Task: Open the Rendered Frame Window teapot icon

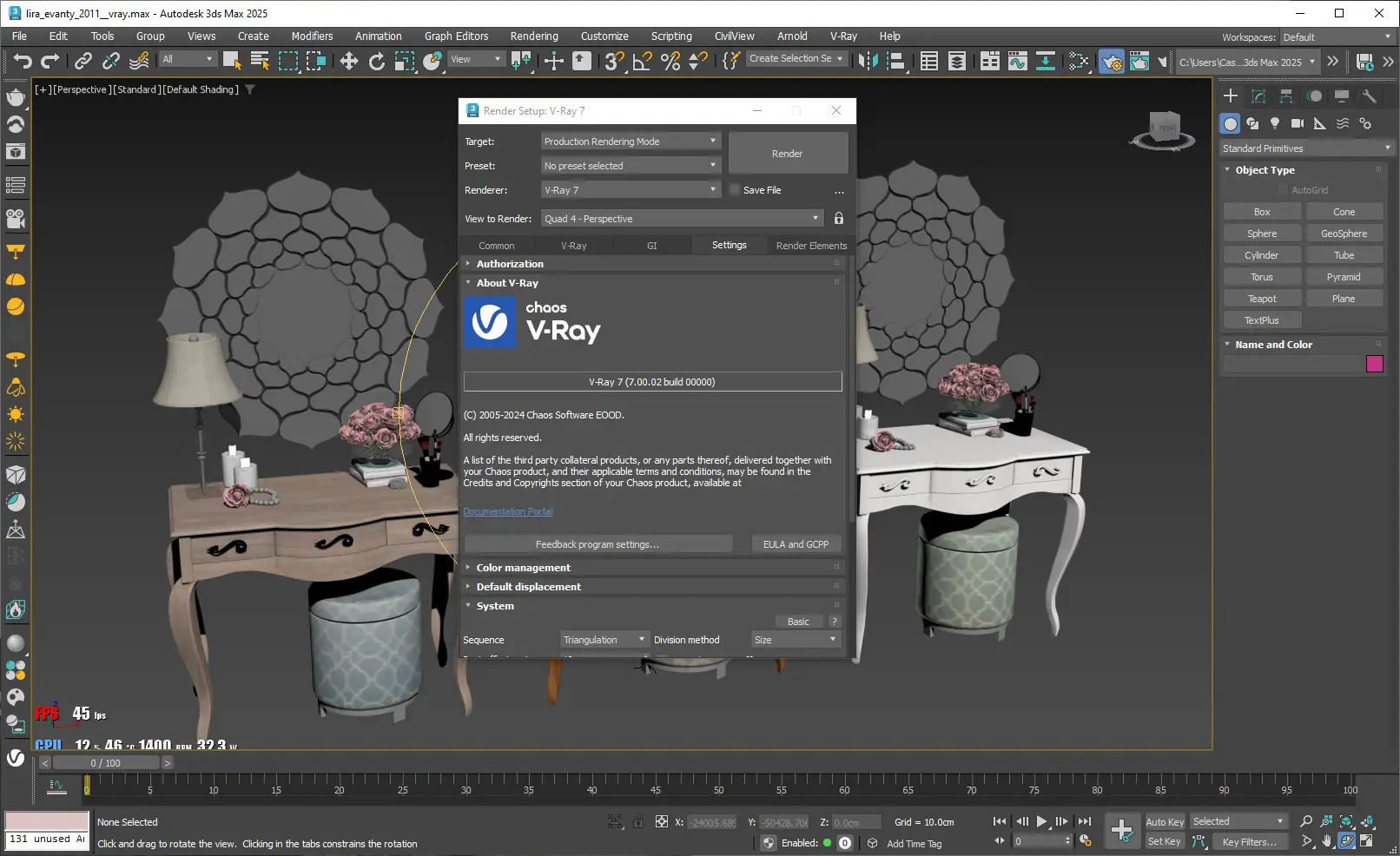Action: pyautogui.click(x=1139, y=61)
